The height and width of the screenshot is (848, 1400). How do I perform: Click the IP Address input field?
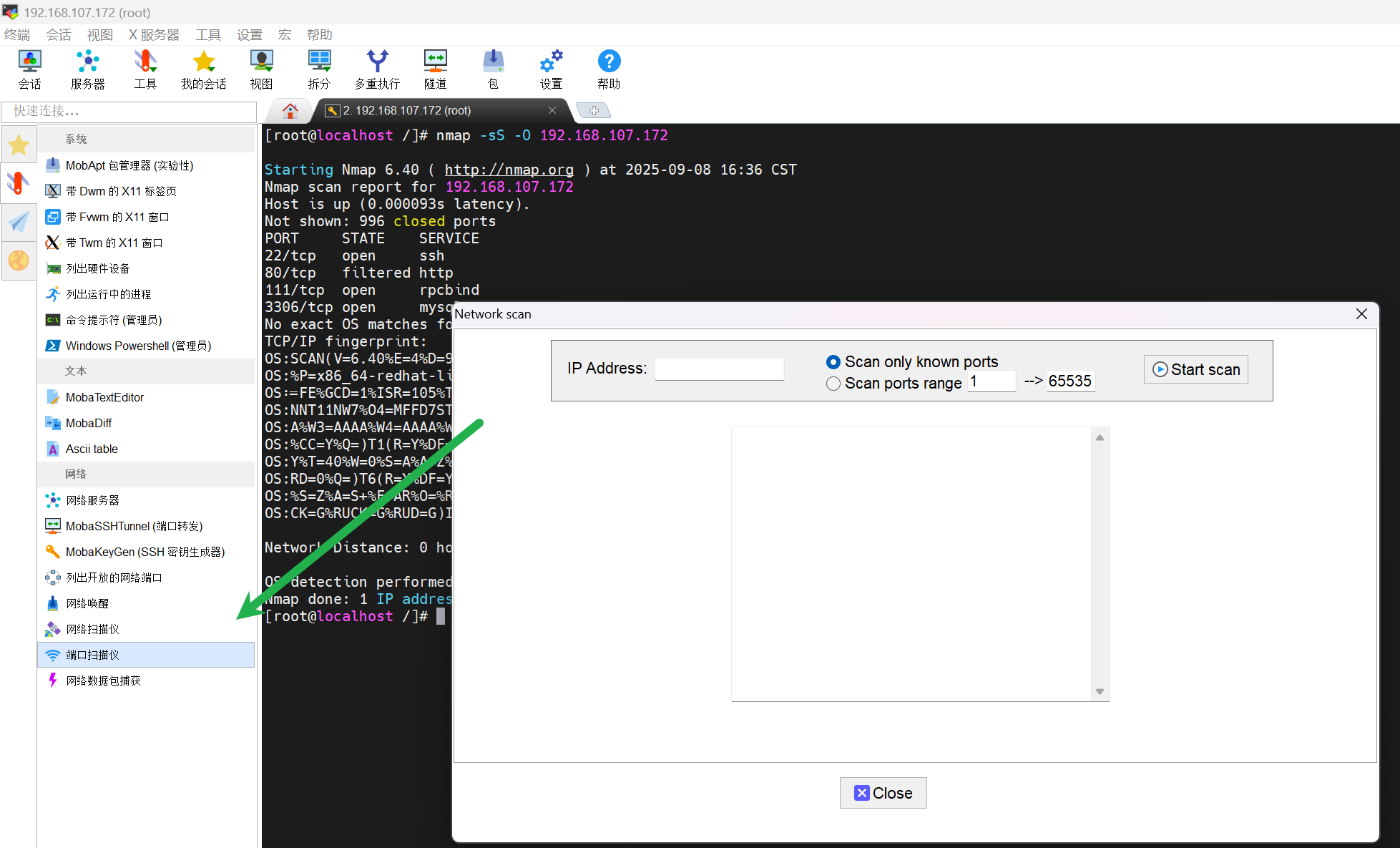(719, 369)
